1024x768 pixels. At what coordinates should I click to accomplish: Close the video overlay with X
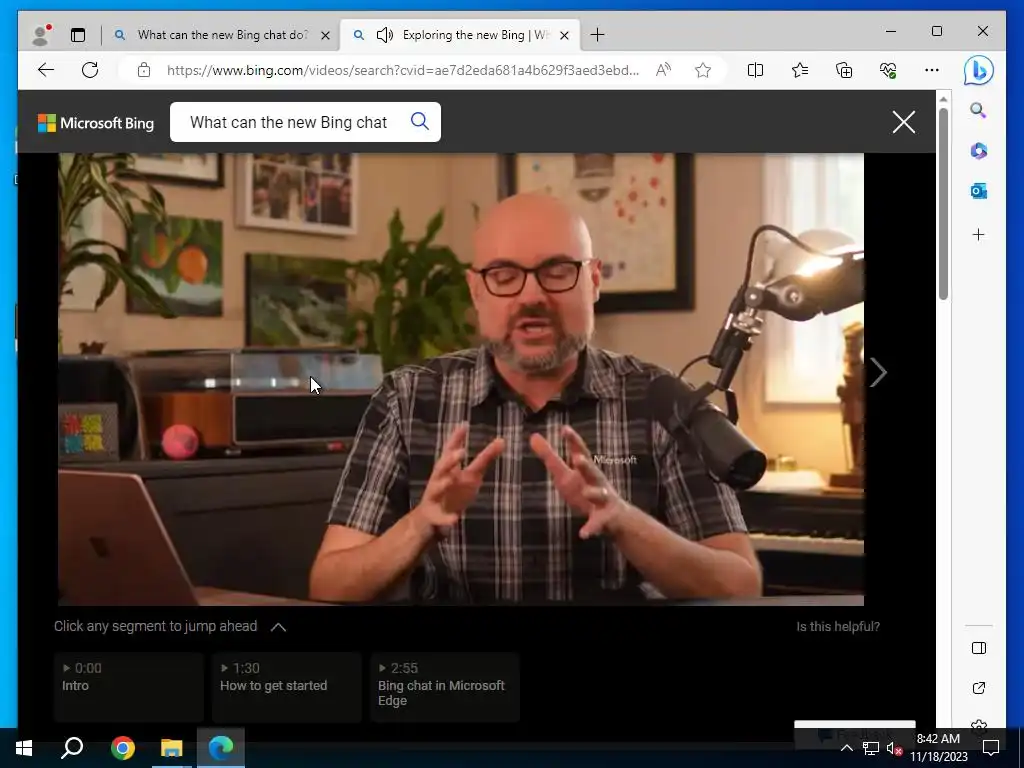(904, 121)
